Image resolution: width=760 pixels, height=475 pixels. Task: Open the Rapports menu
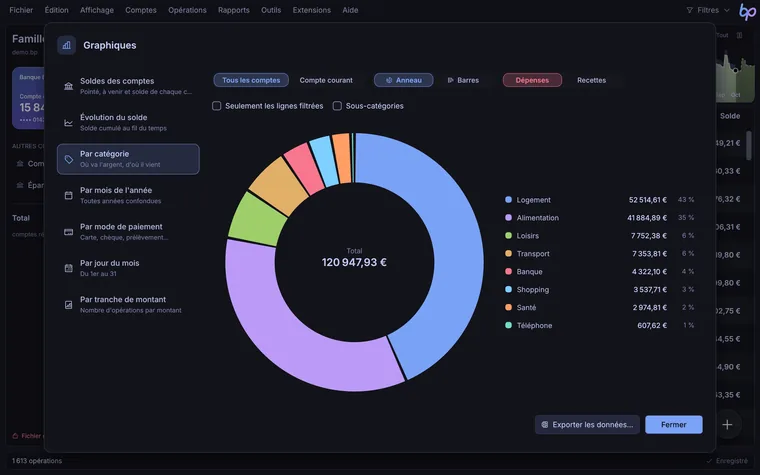(234, 10)
